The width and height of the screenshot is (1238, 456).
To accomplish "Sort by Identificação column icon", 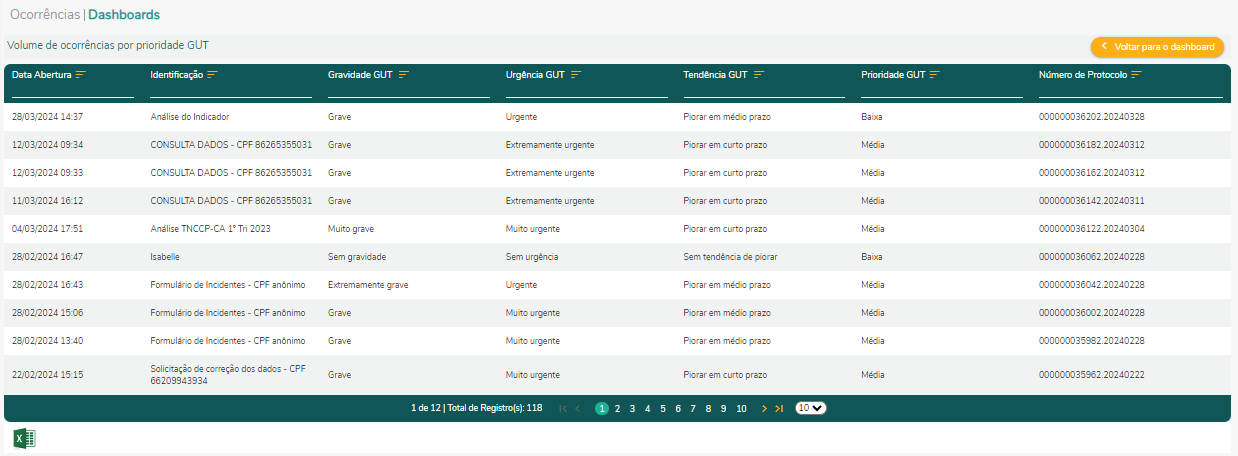I will point(212,75).
